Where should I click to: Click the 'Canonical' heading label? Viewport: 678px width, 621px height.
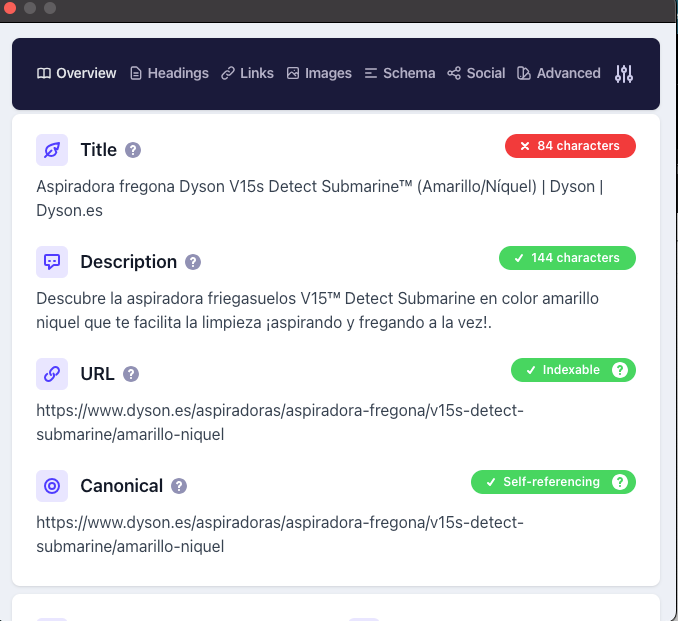pos(122,486)
